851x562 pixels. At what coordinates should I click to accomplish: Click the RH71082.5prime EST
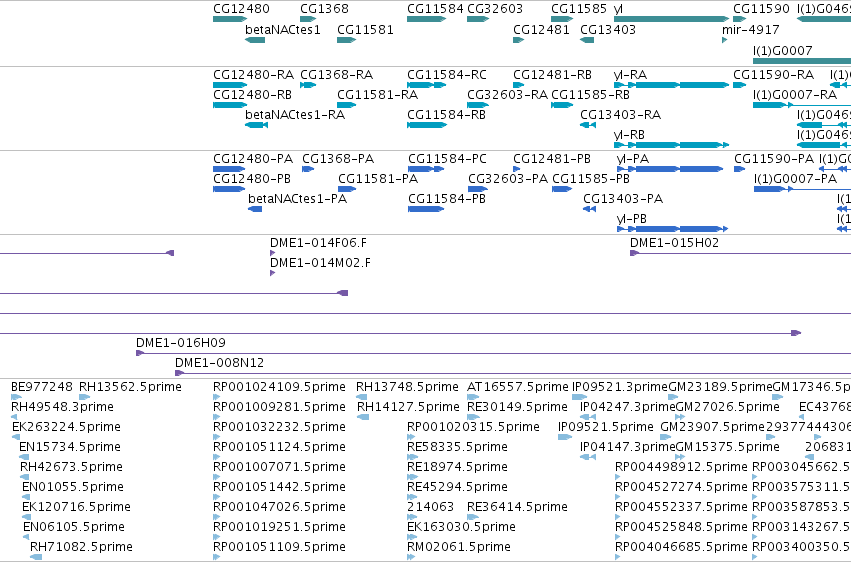click(36, 557)
